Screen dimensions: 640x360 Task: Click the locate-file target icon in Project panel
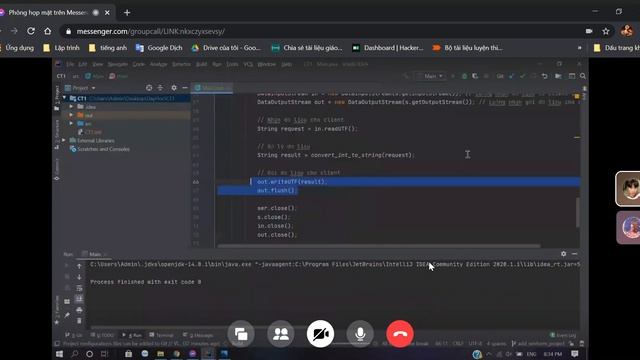(x=149, y=88)
